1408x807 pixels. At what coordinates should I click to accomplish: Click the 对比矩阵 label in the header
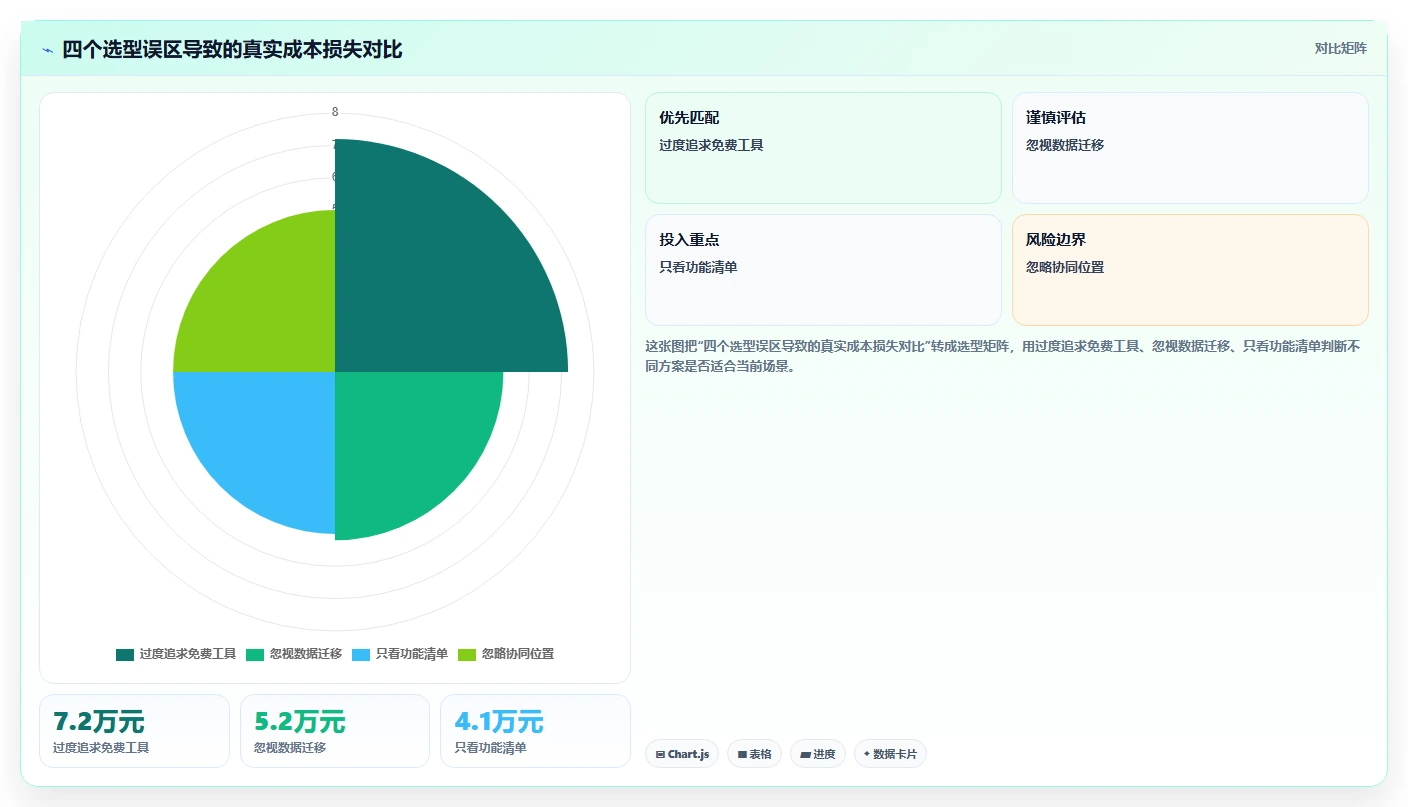pos(1340,48)
